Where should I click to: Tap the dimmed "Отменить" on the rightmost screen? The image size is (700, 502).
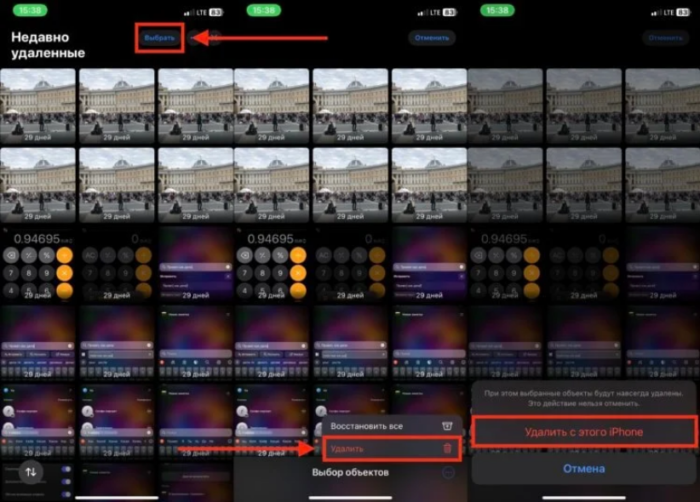(x=665, y=38)
